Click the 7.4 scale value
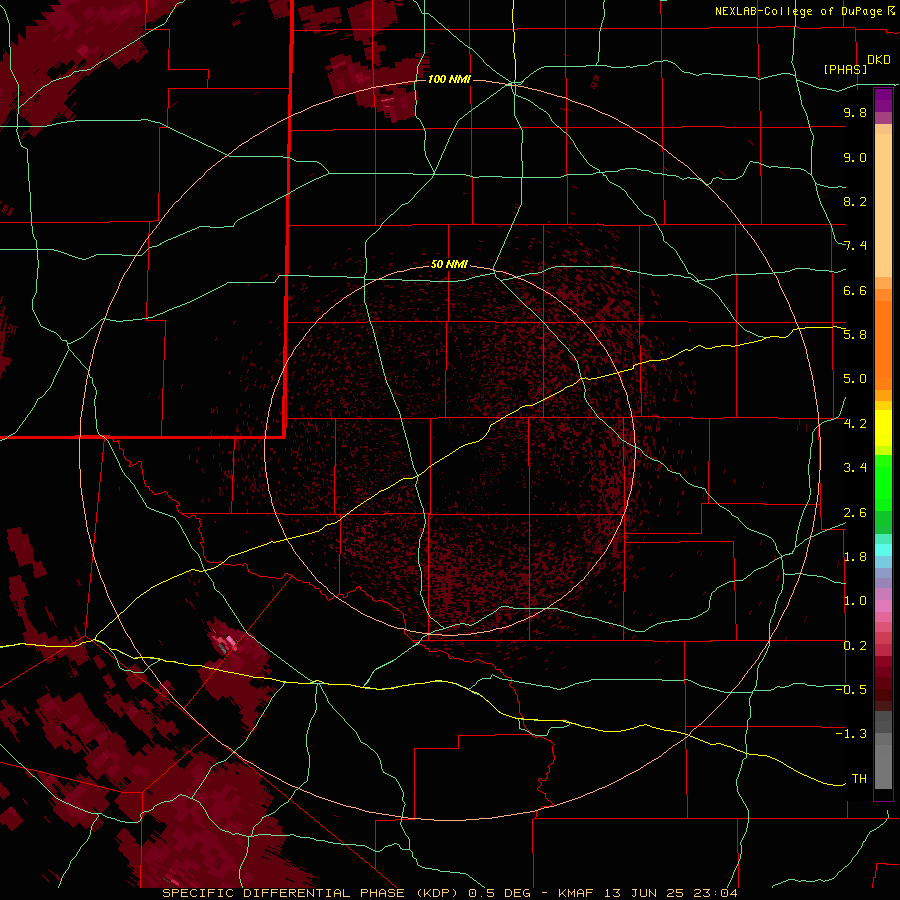 pos(855,246)
